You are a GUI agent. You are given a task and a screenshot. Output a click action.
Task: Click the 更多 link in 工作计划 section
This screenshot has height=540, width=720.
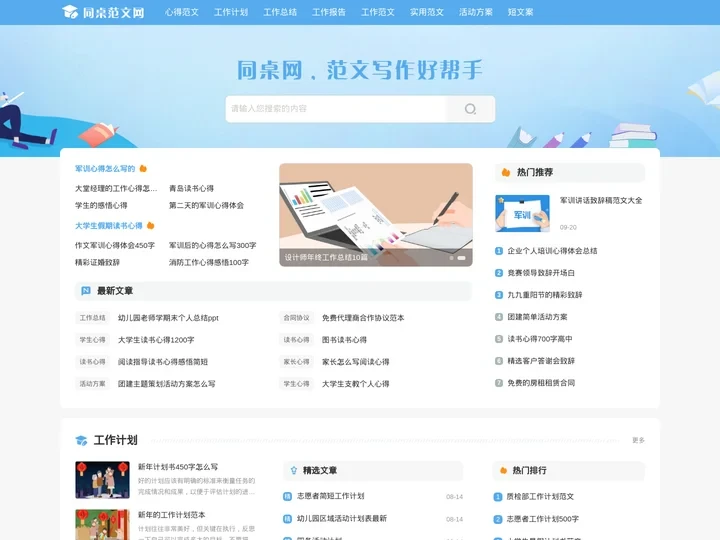coord(638,440)
